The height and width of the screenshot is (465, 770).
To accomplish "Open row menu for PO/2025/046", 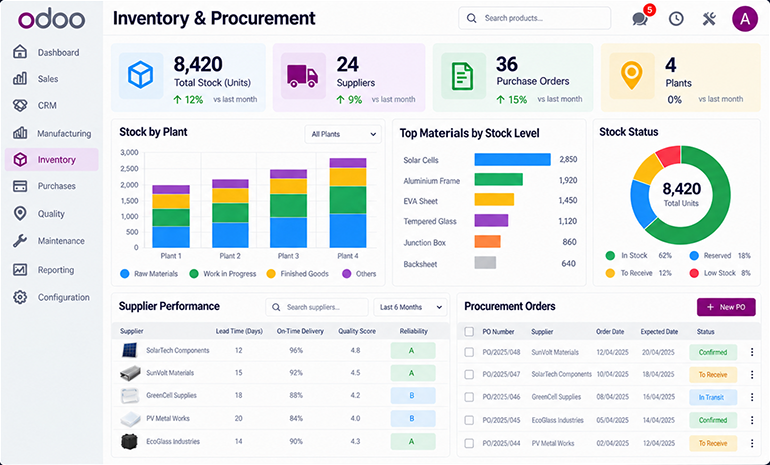I will [x=752, y=397].
